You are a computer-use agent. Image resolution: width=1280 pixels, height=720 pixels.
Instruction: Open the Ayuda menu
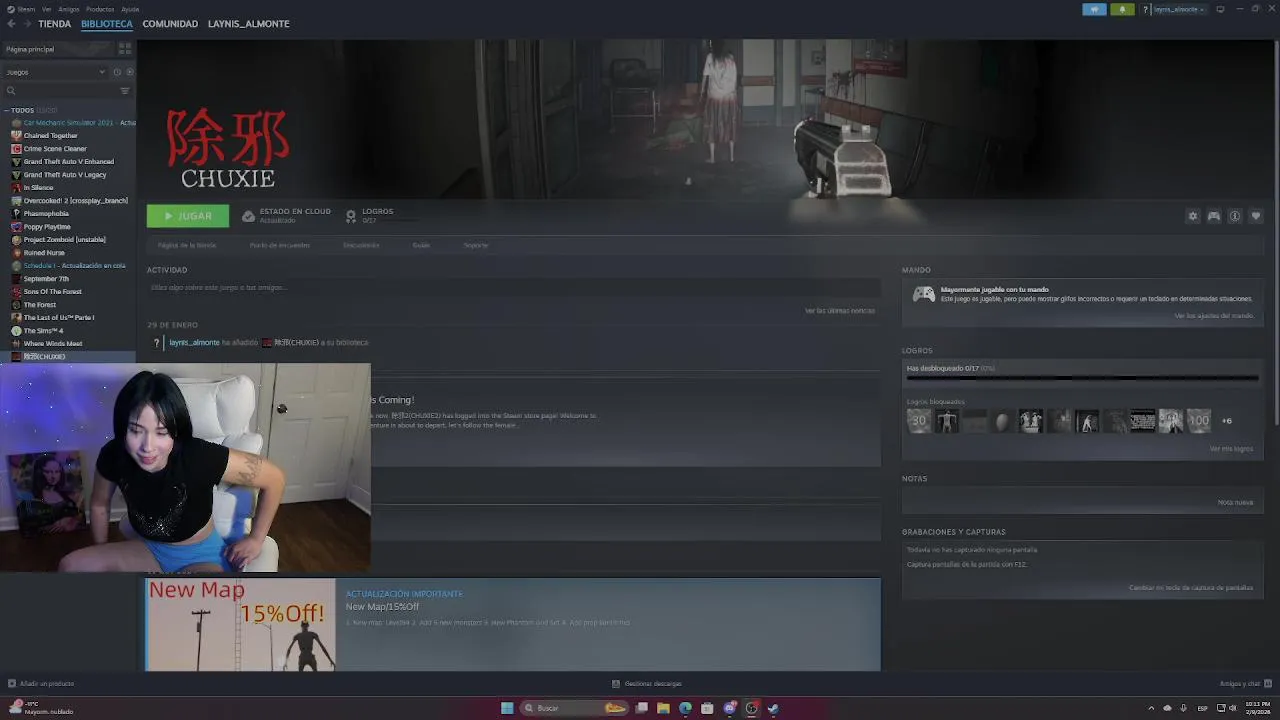pyautogui.click(x=130, y=9)
